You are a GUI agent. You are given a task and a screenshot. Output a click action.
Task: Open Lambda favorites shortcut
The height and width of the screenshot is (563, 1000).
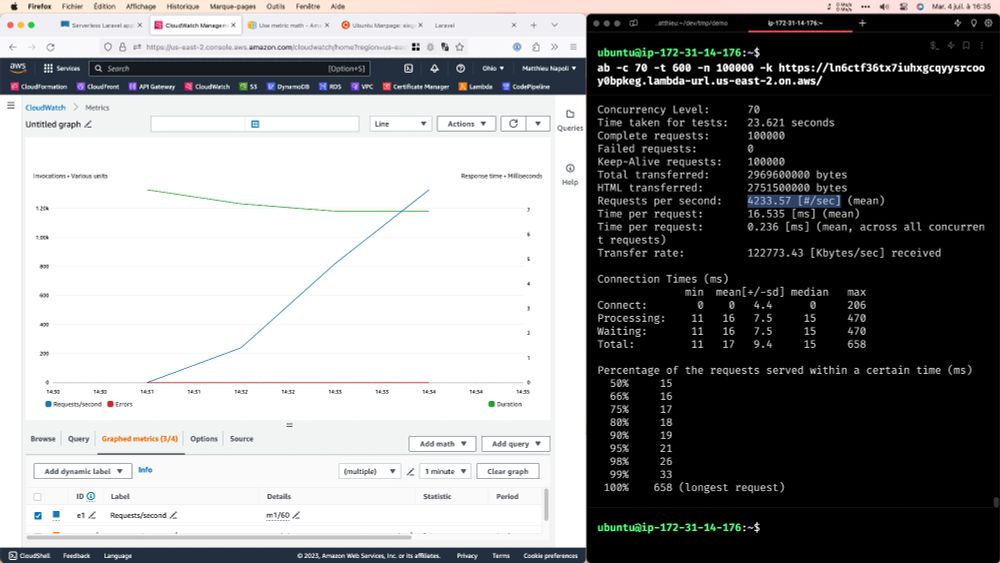pos(476,87)
